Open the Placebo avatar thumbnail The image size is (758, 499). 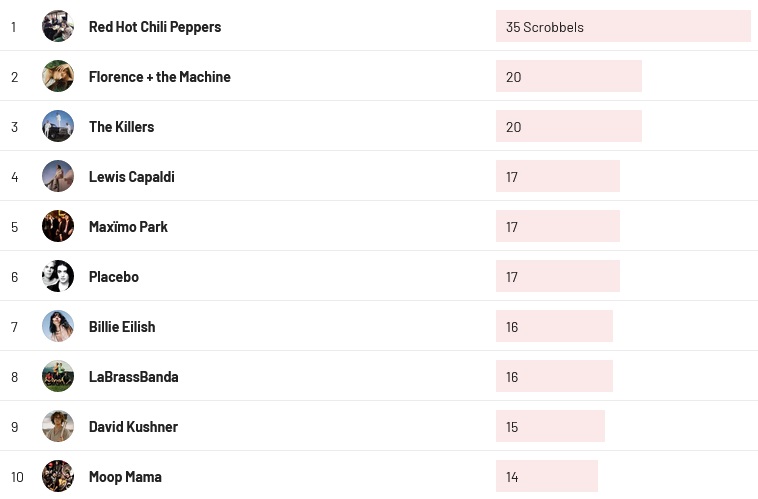tap(58, 277)
